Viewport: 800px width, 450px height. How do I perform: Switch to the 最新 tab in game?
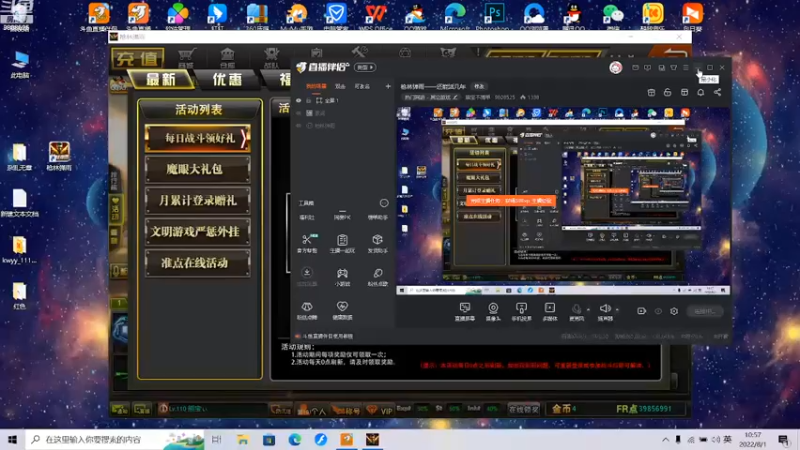(x=161, y=80)
